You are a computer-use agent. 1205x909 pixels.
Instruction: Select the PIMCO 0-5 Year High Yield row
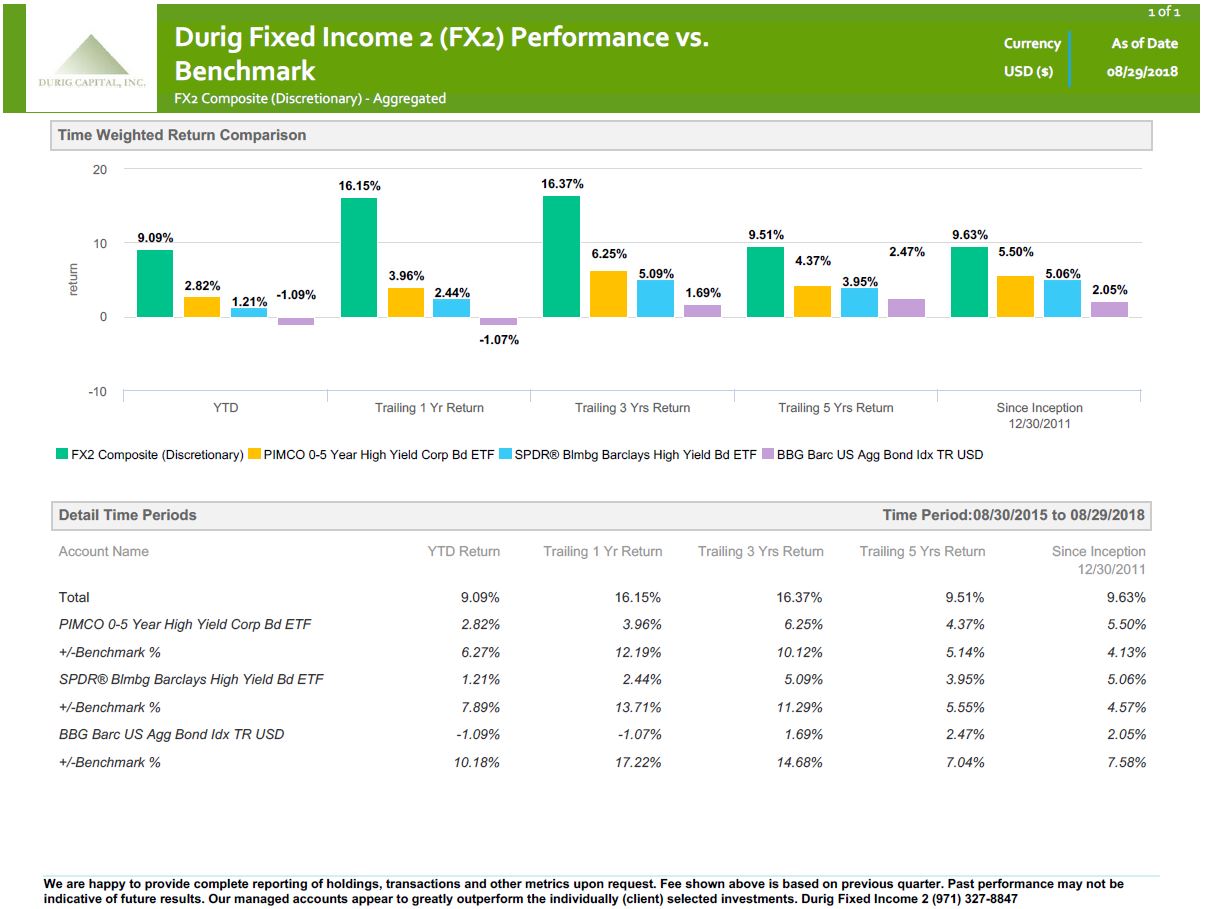602,624
